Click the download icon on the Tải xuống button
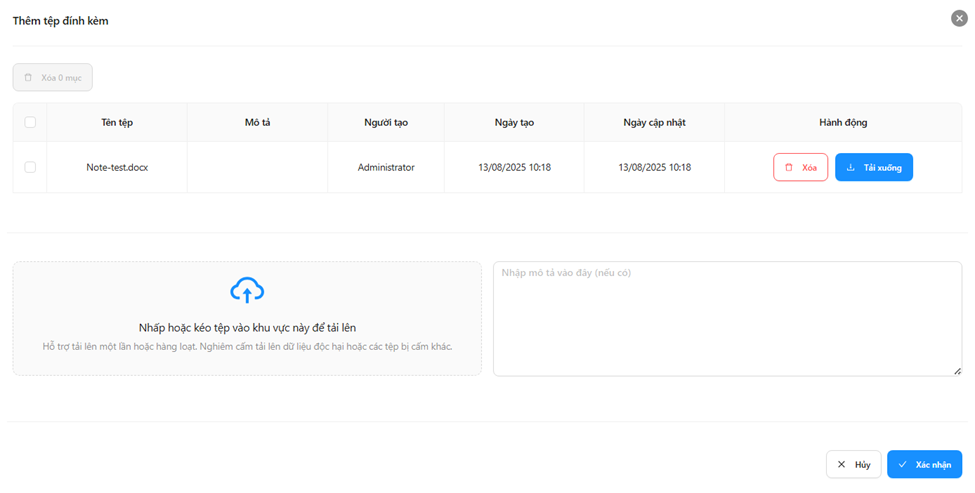975x493 pixels. [x=850, y=168]
